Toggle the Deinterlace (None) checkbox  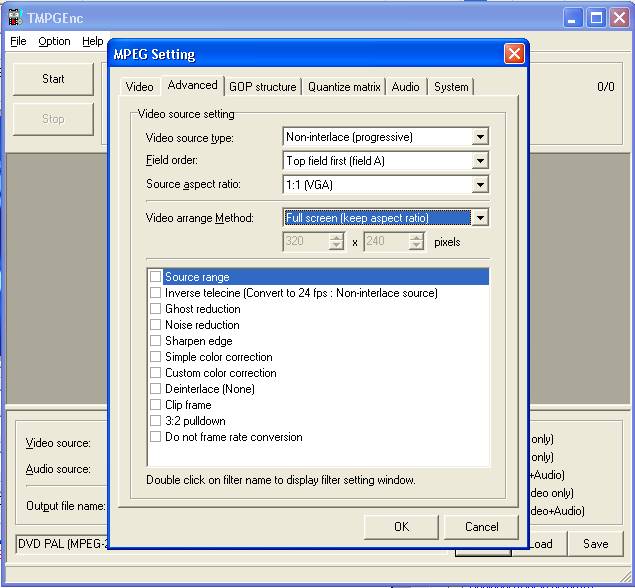pos(156,388)
